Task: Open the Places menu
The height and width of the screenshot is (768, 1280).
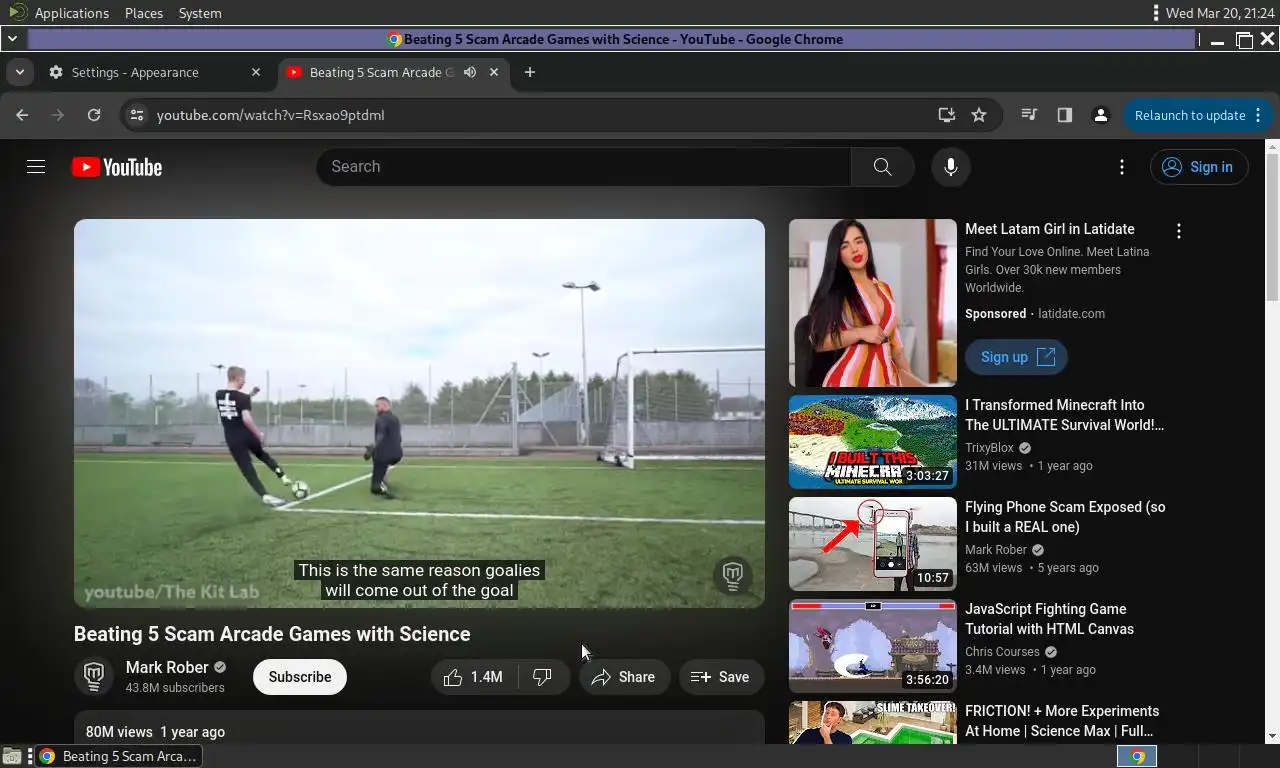Action: point(144,13)
